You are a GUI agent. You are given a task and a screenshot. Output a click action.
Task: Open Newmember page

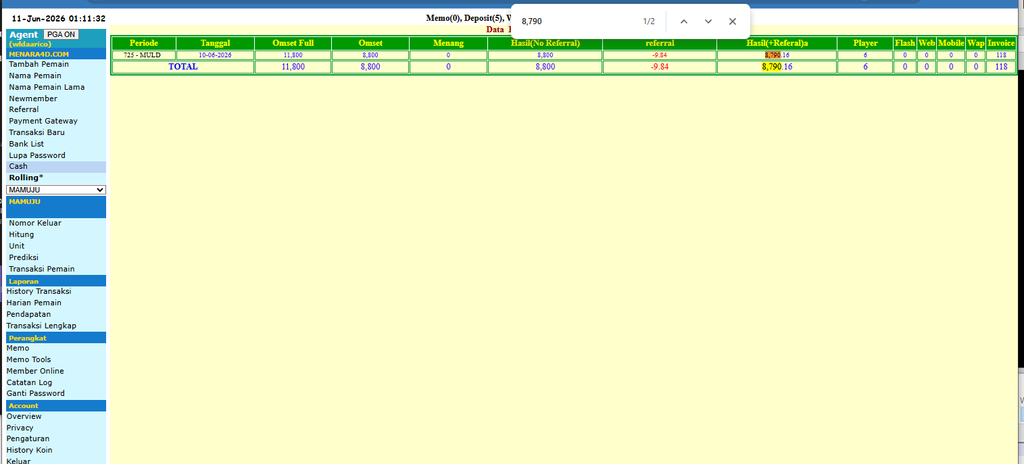click(x=33, y=99)
